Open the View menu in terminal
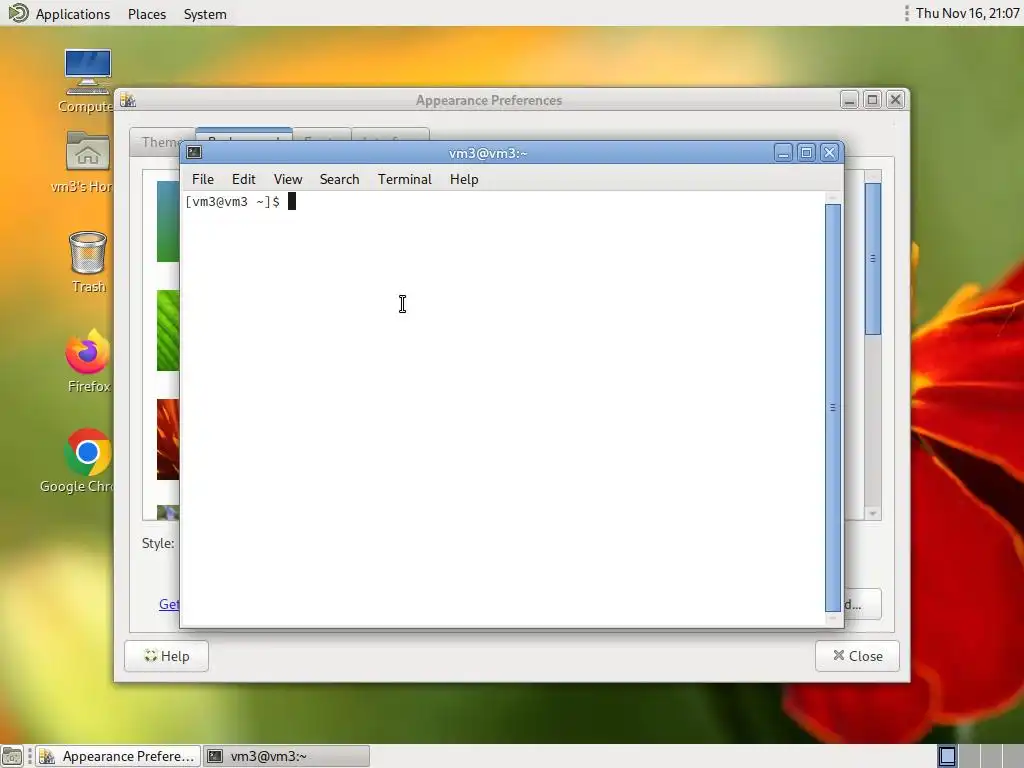Screen dimensions: 1024x768 [288, 179]
